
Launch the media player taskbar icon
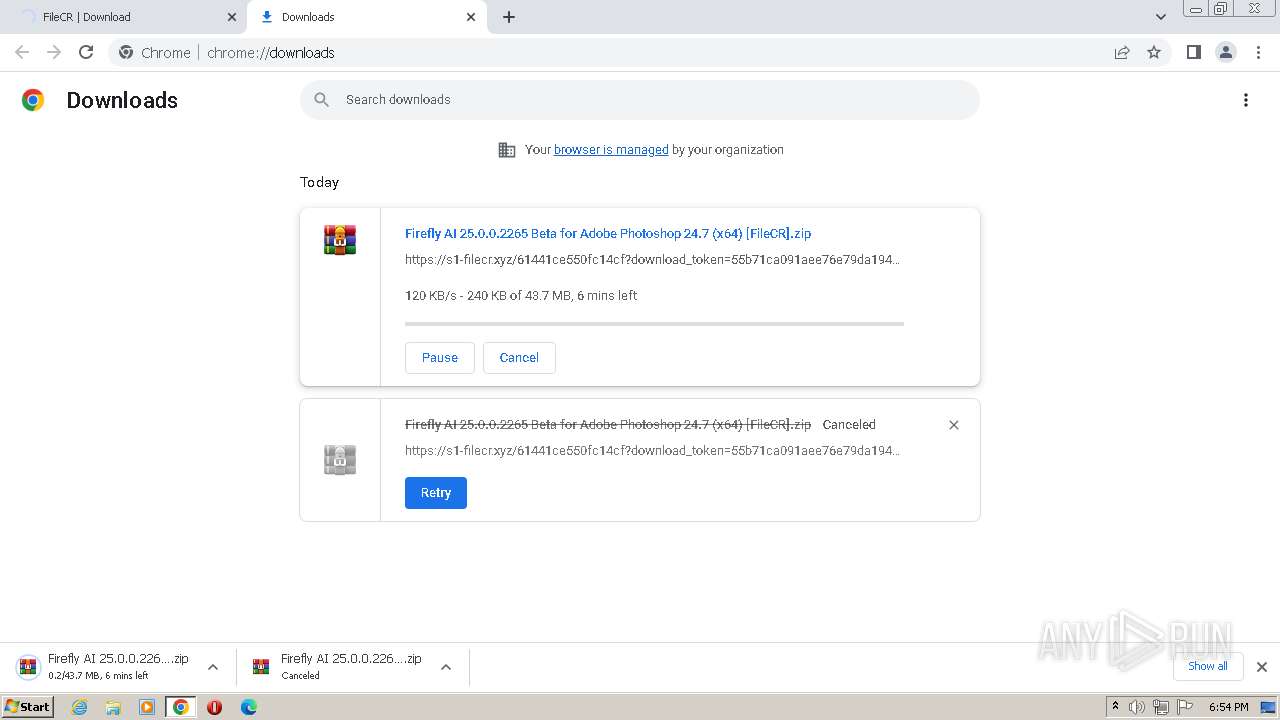147,707
